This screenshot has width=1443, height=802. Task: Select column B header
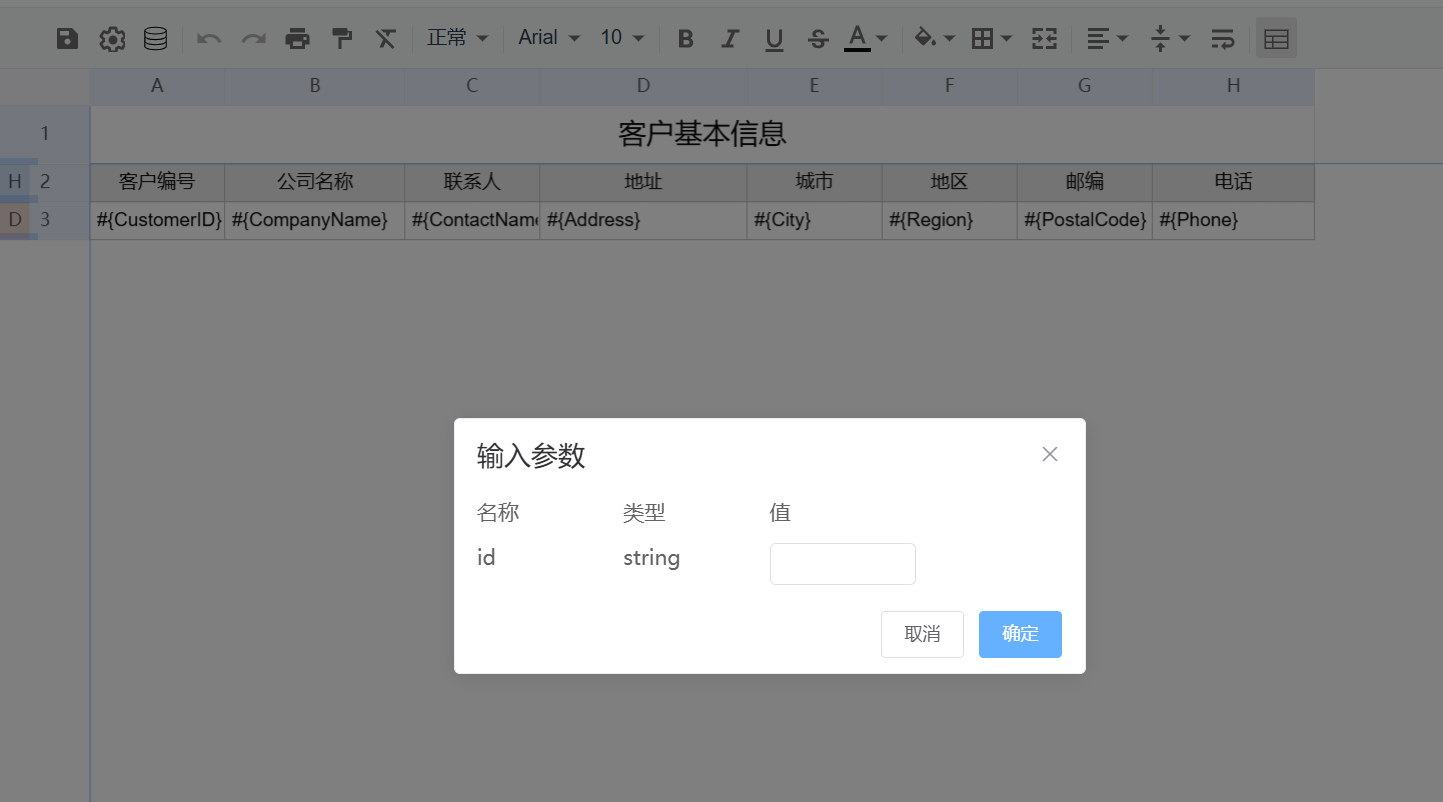click(315, 86)
